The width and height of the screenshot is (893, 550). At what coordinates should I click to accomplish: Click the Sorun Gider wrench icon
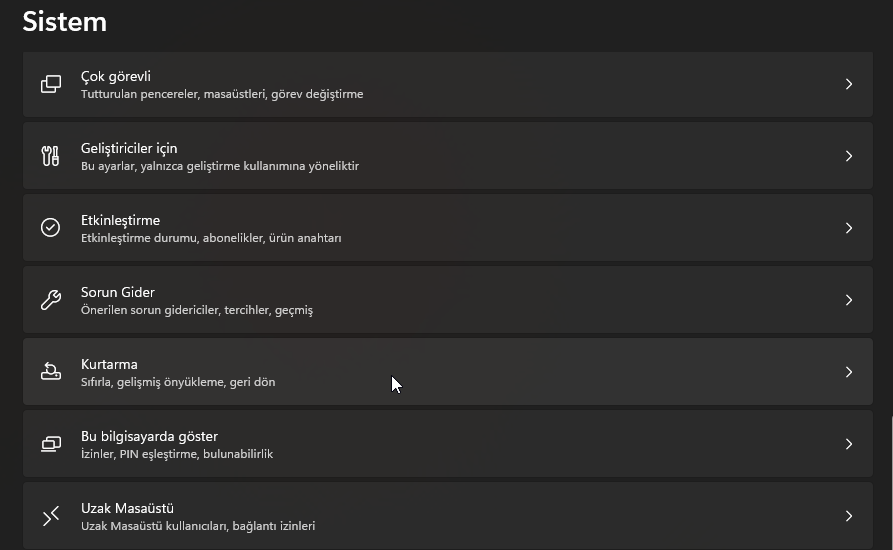tap(51, 300)
